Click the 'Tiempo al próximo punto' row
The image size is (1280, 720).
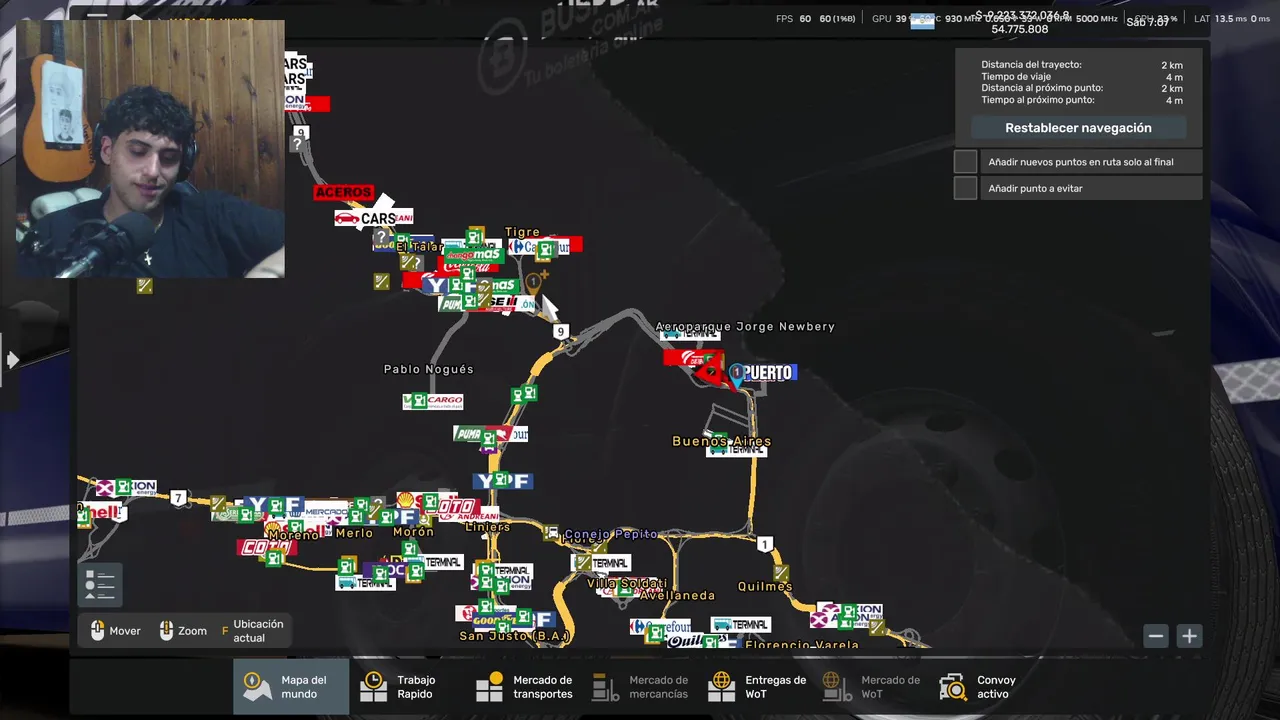pyautogui.click(x=1082, y=100)
